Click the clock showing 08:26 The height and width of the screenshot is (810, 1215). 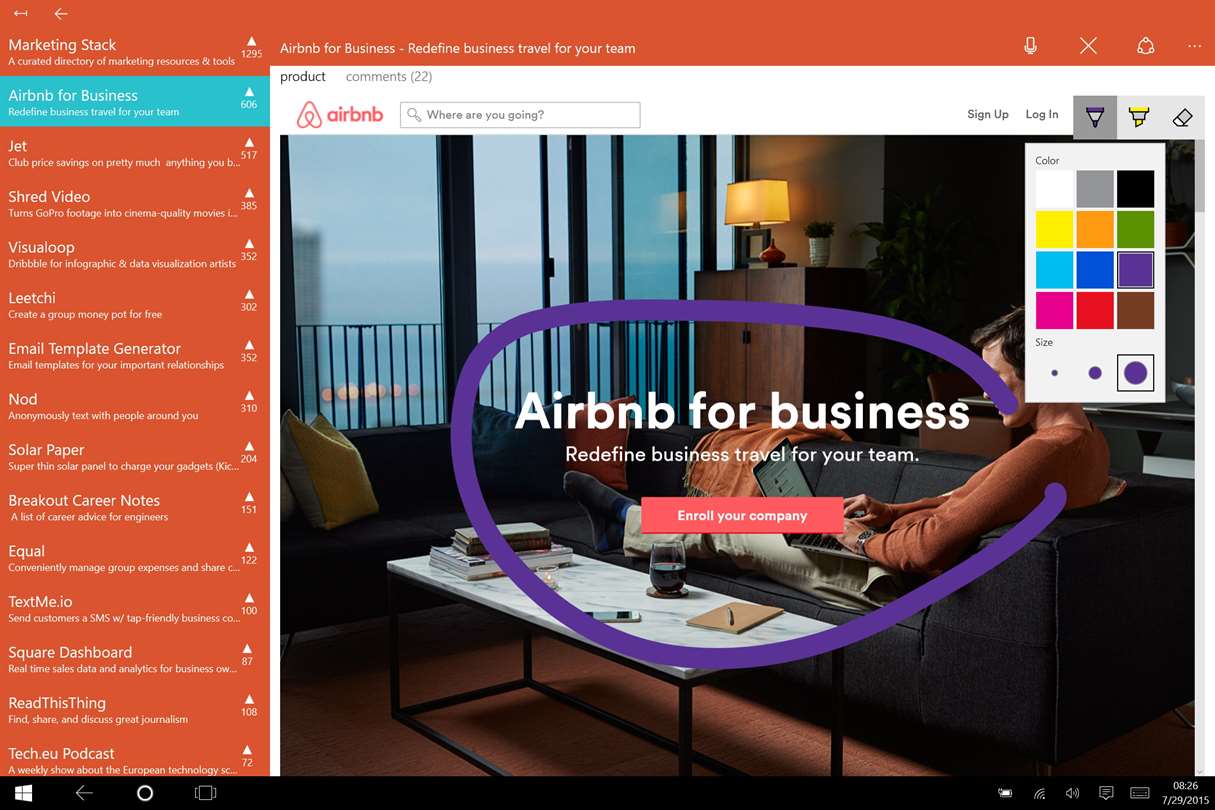click(1186, 787)
